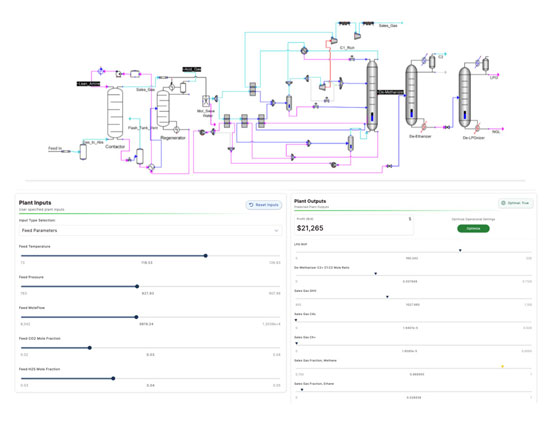Click the Feed MoleFlow slider handle
Screen dimensions: 550x425
point(136,317)
